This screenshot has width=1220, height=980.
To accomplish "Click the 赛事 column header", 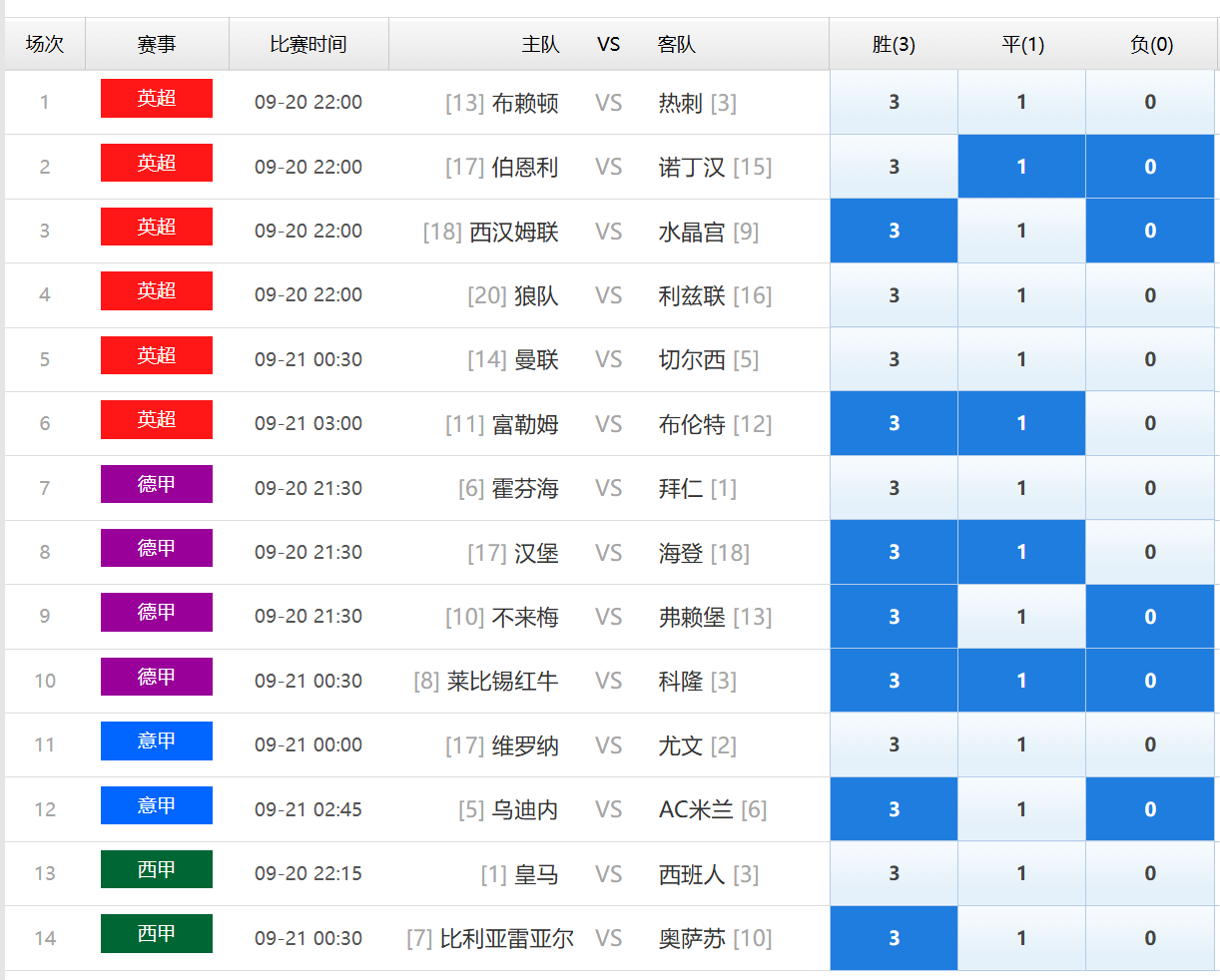I will point(157,45).
